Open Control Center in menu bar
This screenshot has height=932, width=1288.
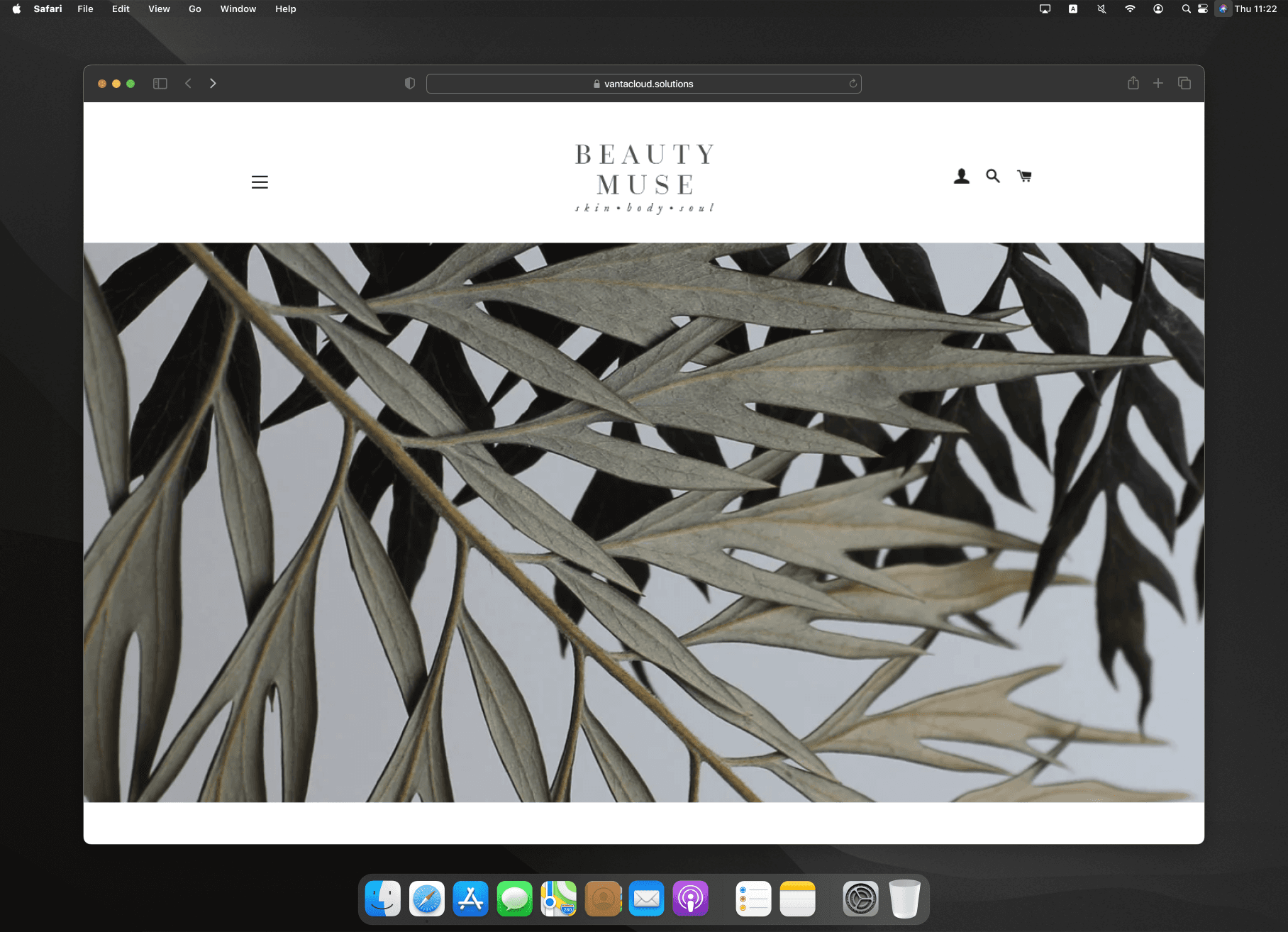1203,9
